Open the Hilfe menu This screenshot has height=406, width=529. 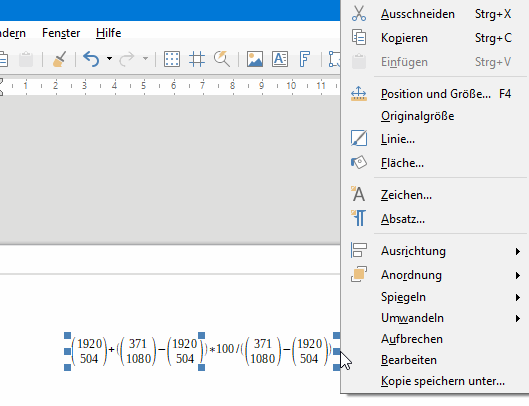[108, 33]
